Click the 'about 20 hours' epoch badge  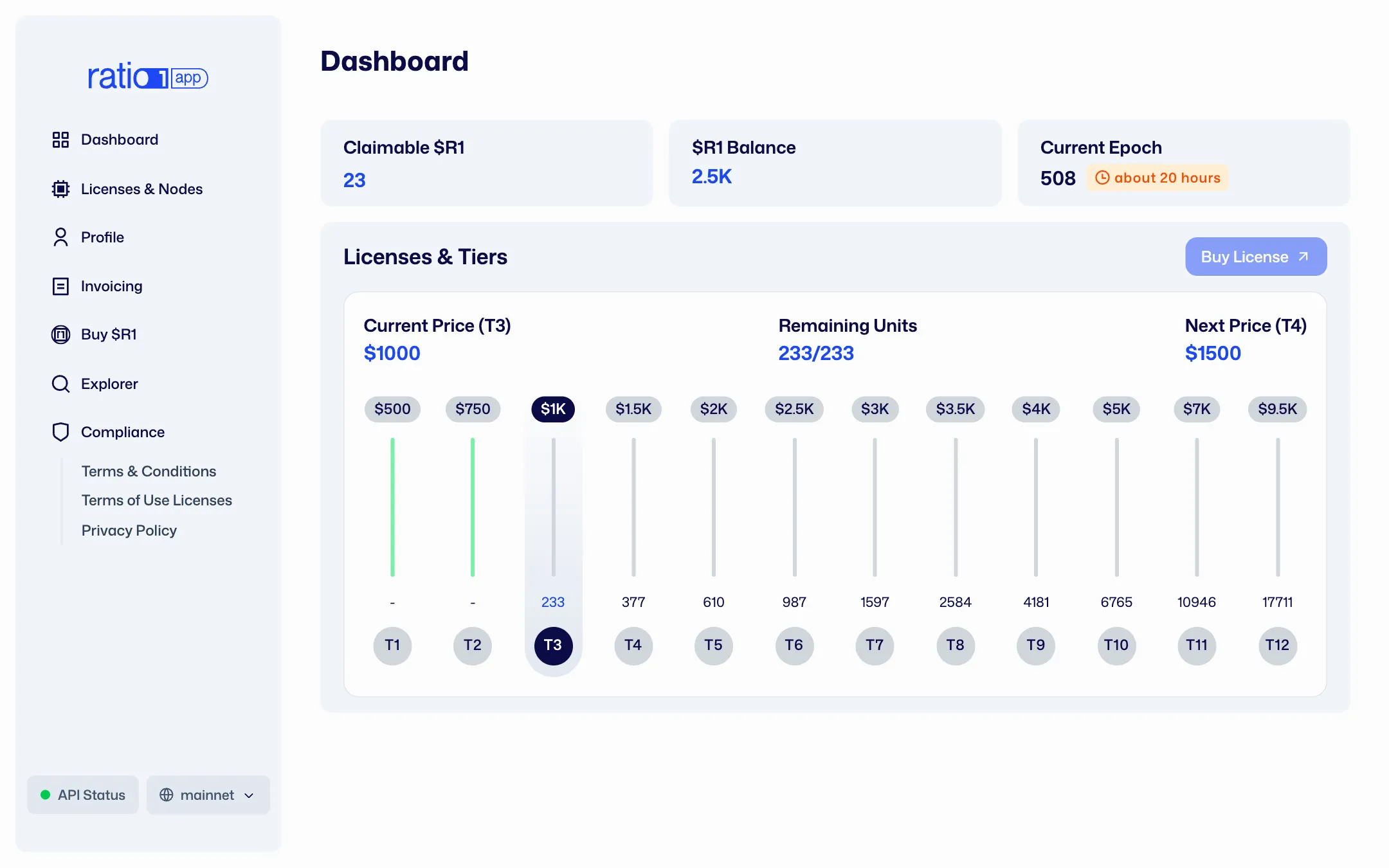pyautogui.click(x=1157, y=177)
